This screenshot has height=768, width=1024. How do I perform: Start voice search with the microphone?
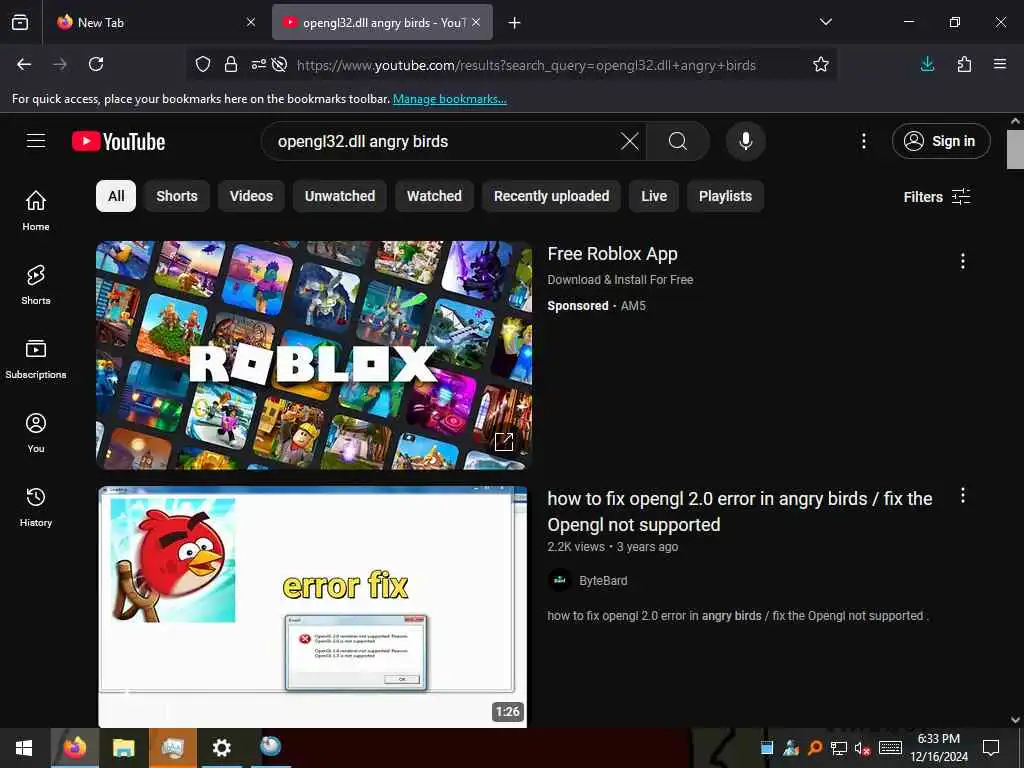click(746, 141)
